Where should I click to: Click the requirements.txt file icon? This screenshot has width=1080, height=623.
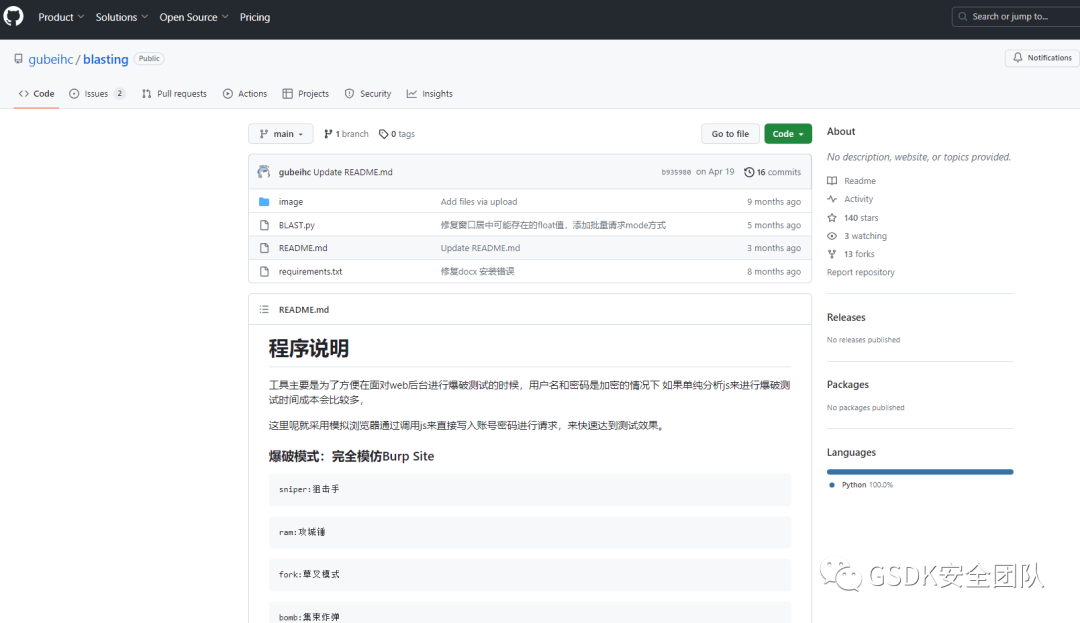[x=264, y=271]
